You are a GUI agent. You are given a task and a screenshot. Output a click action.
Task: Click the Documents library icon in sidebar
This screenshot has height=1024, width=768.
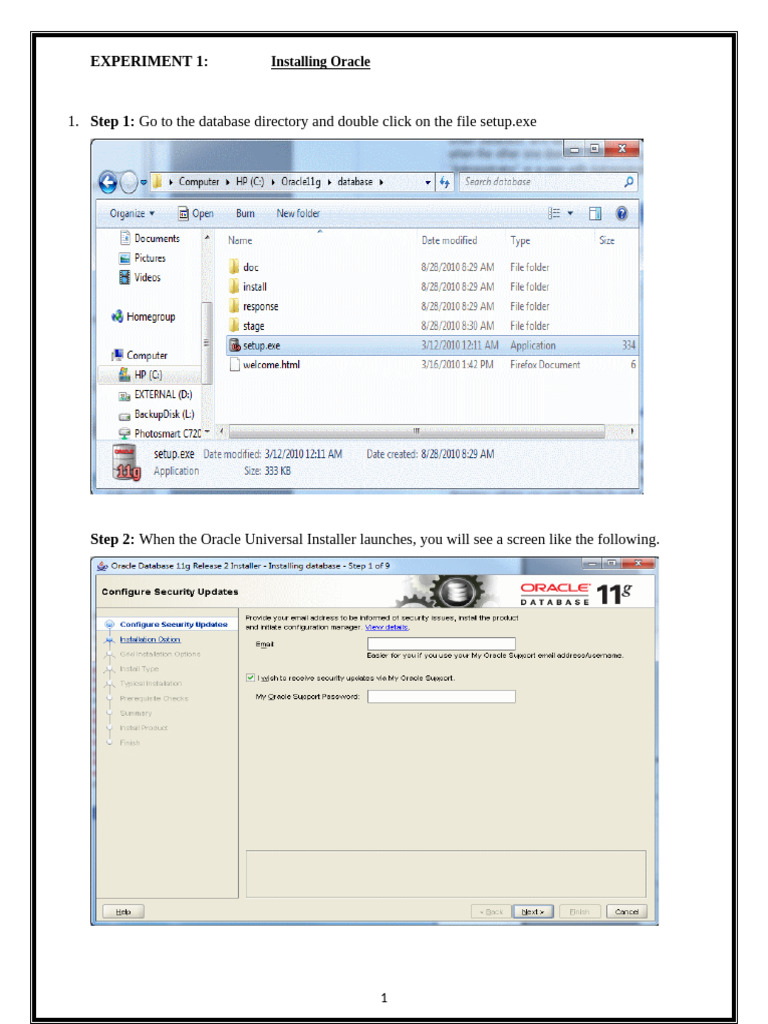coord(125,238)
